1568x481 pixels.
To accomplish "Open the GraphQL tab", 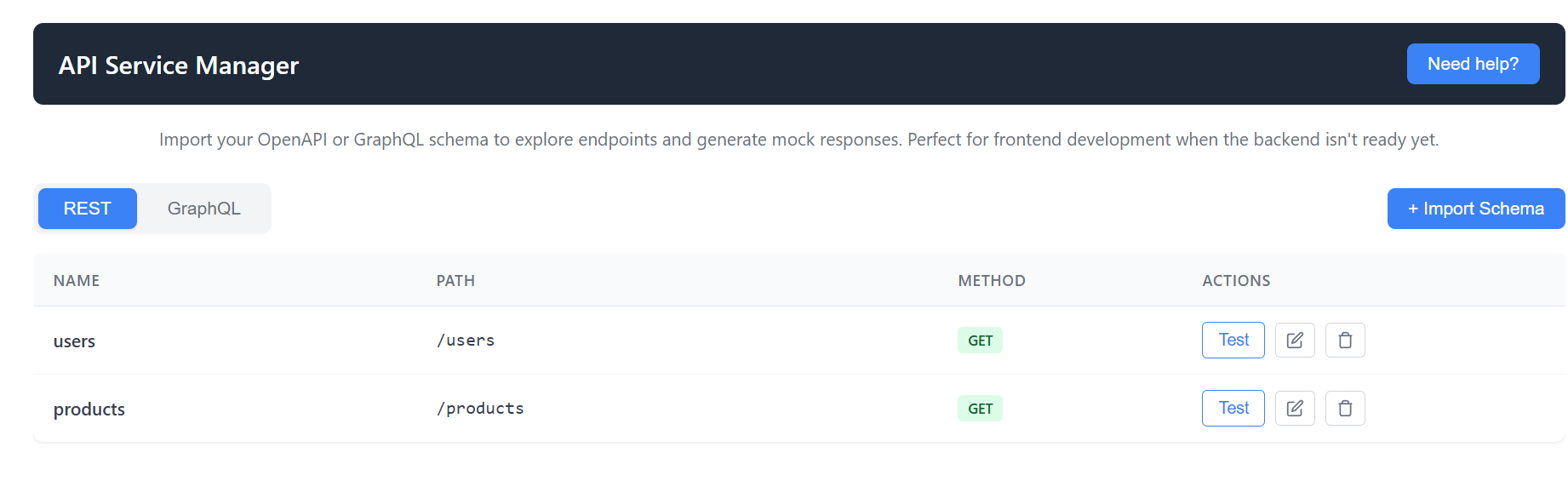I will coord(204,209).
